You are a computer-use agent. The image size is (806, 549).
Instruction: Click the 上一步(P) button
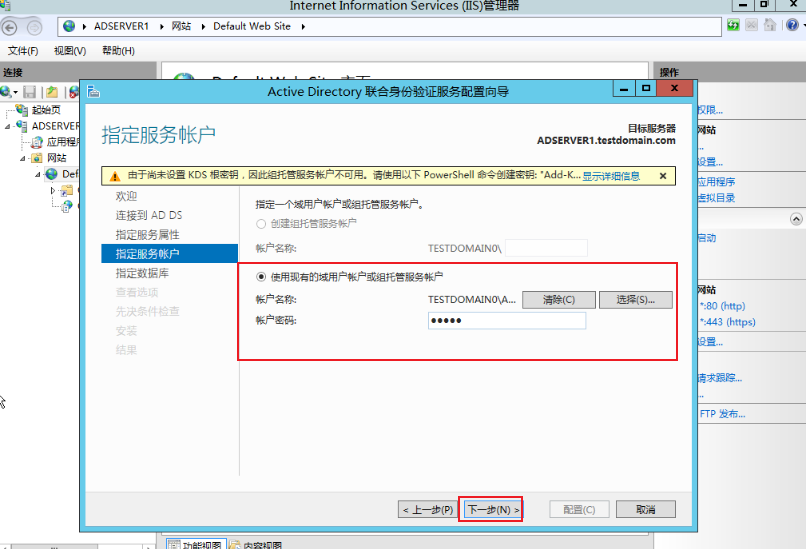tap(428, 509)
